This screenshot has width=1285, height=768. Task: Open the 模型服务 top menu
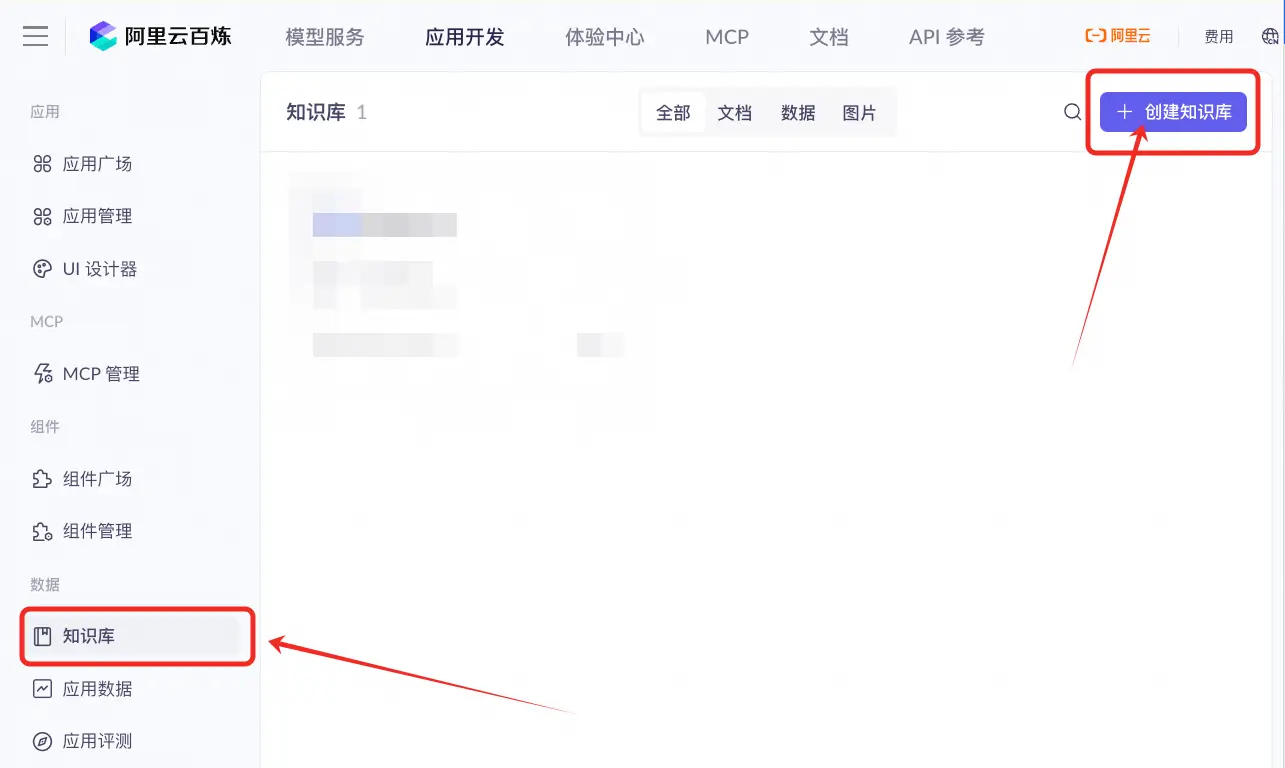[x=325, y=37]
